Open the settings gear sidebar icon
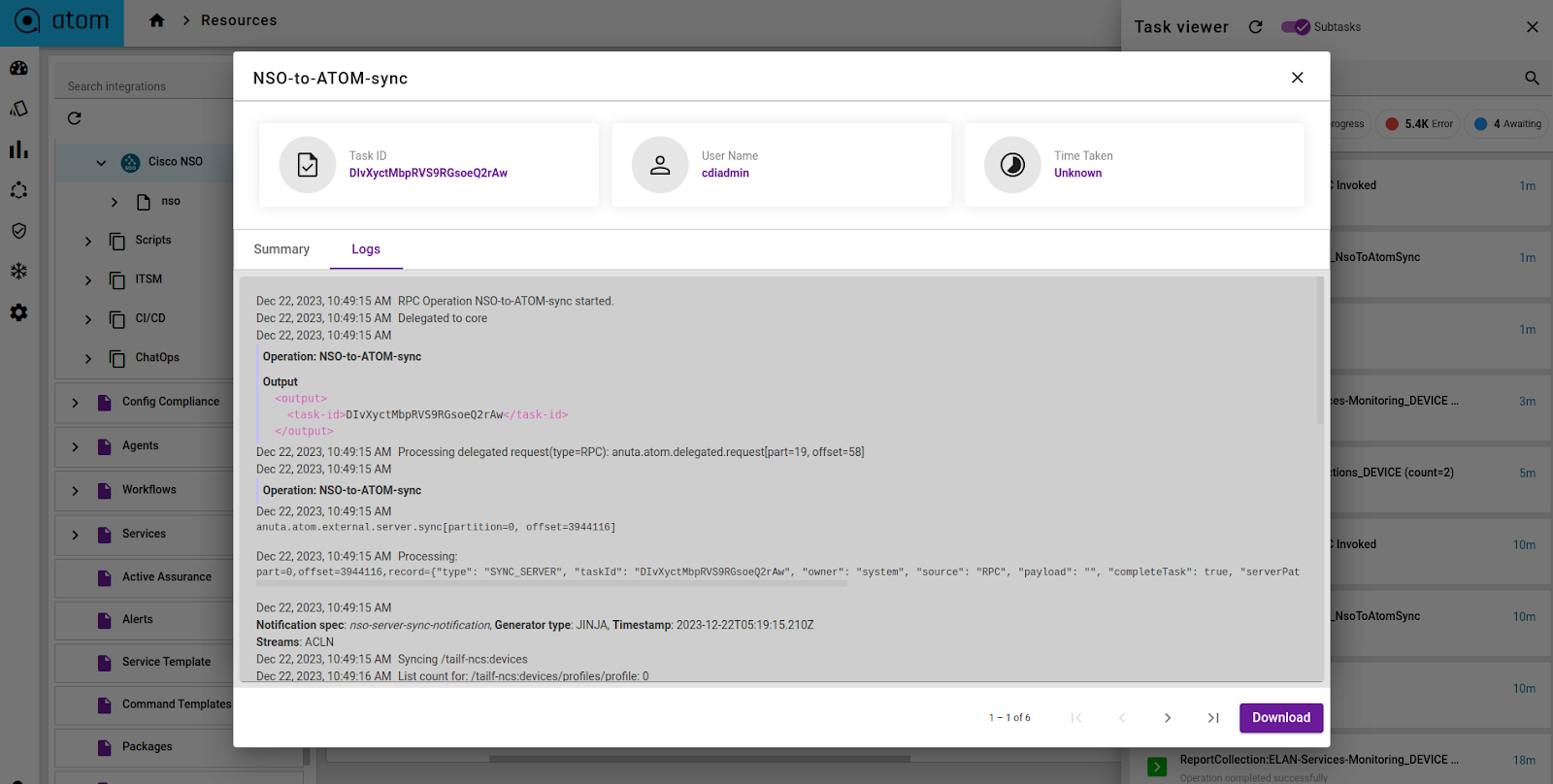This screenshot has height=784, width=1553. tap(19, 312)
